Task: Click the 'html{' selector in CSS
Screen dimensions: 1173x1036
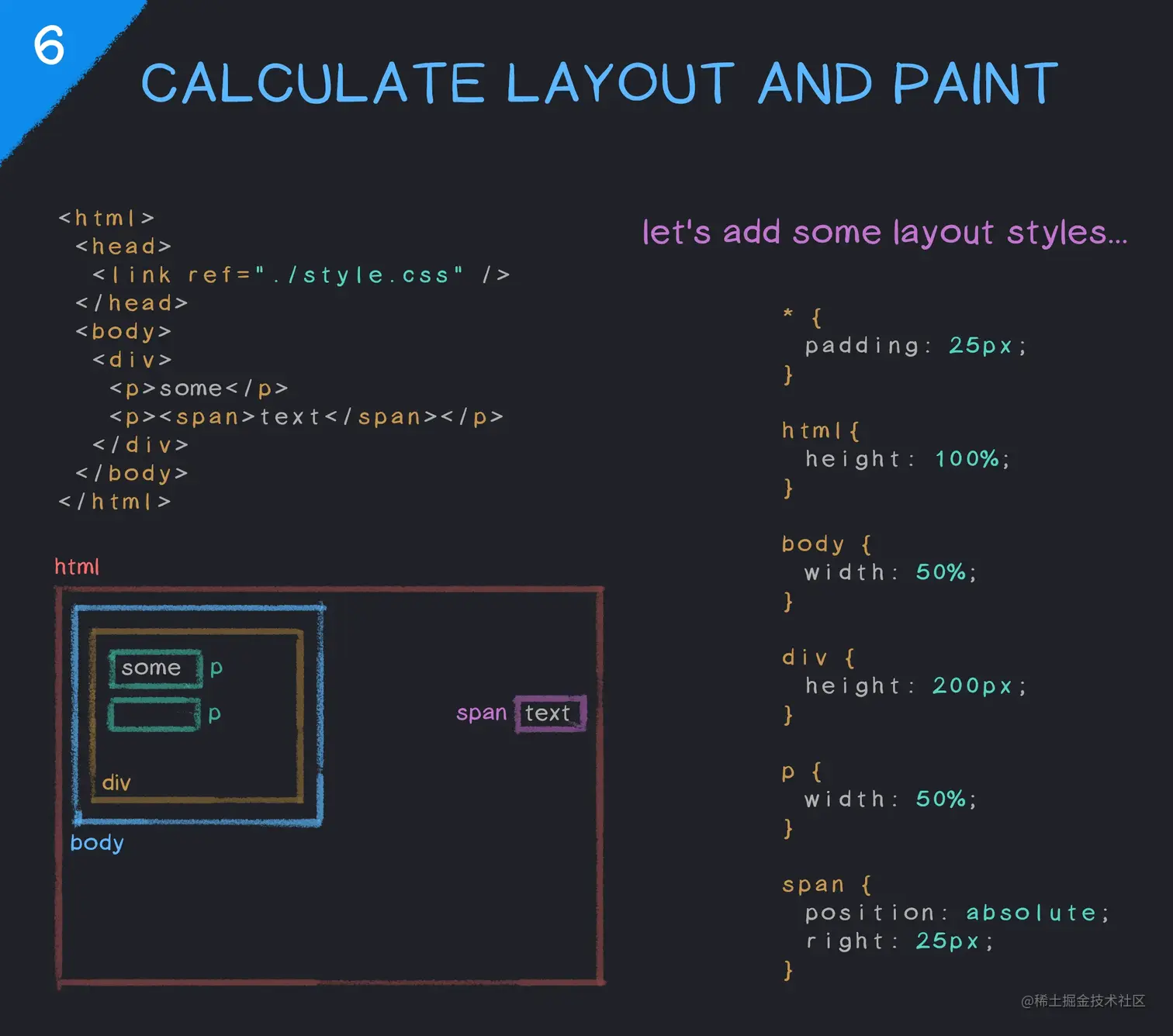Action: coord(821,430)
